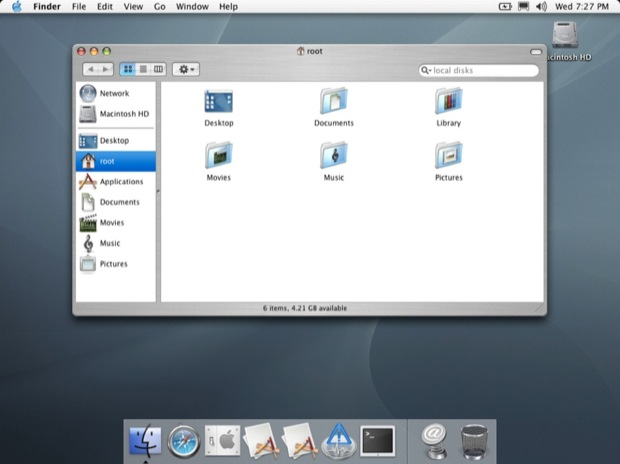Screen dimensions: 620x464
Task: Select Macintosh HD in the sidebar
Action: click(x=116, y=114)
